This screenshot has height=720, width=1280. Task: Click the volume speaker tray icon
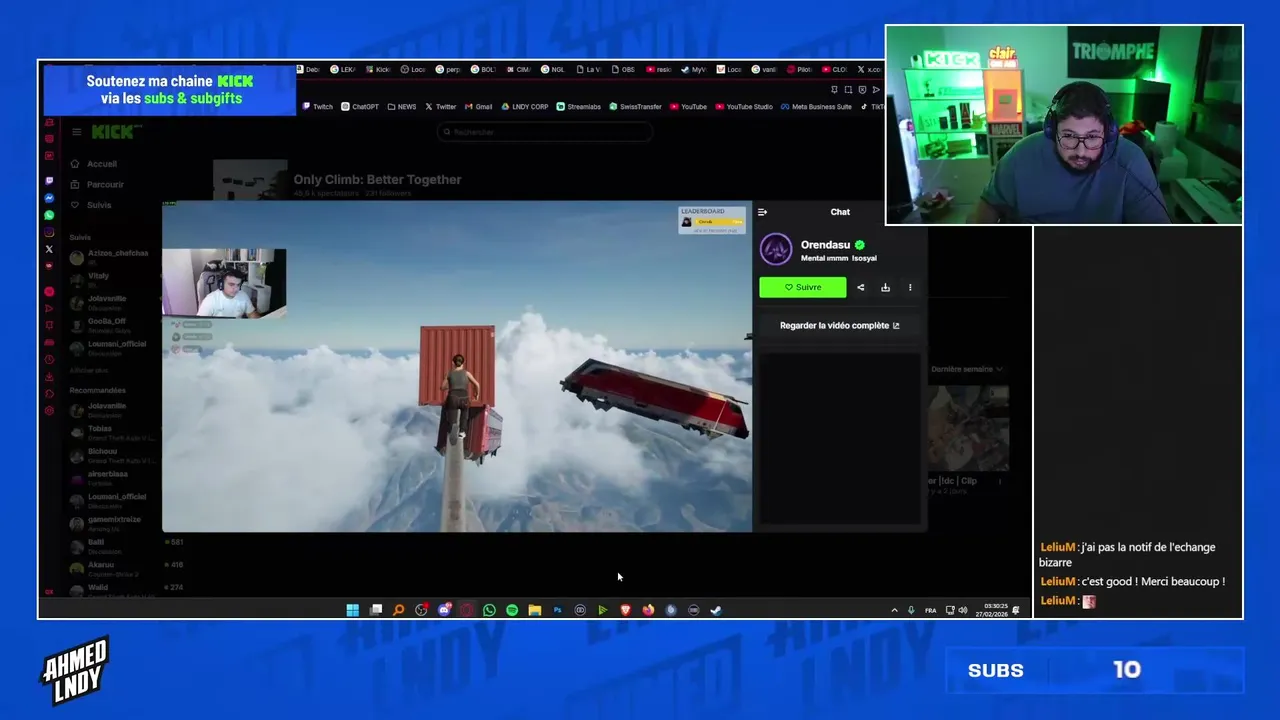point(963,610)
